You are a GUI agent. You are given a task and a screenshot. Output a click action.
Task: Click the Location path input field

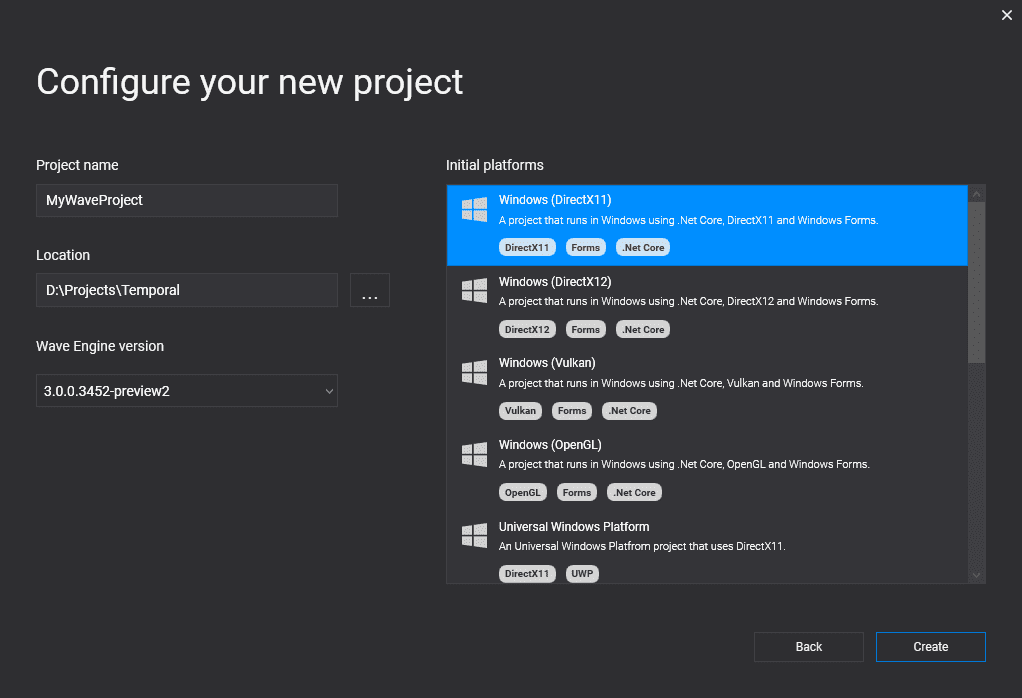pyautogui.click(x=186, y=290)
